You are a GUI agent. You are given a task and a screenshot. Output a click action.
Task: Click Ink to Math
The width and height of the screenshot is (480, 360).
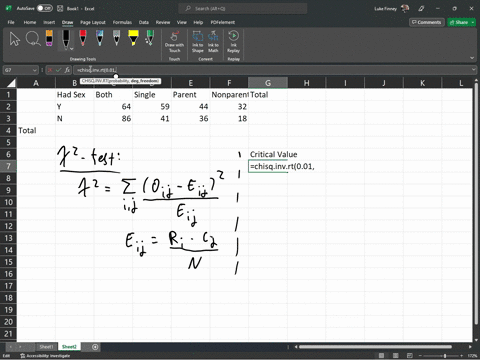[x=213, y=42]
